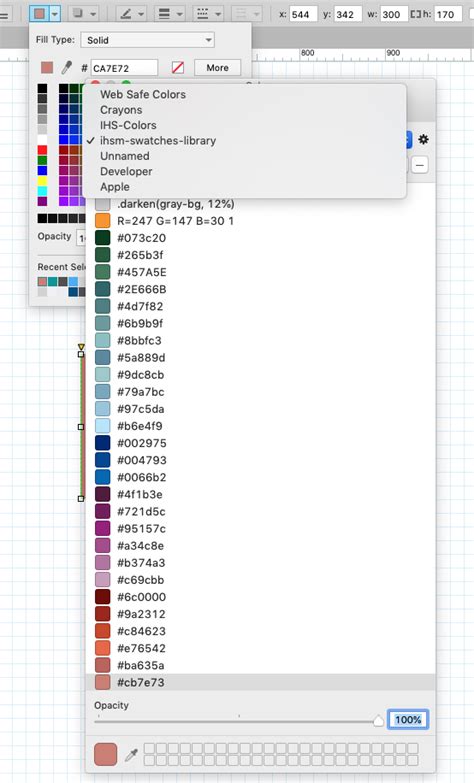The image size is (474, 783).
Task: Select swatch #b6e4f9
Action: click(x=260, y=426)
